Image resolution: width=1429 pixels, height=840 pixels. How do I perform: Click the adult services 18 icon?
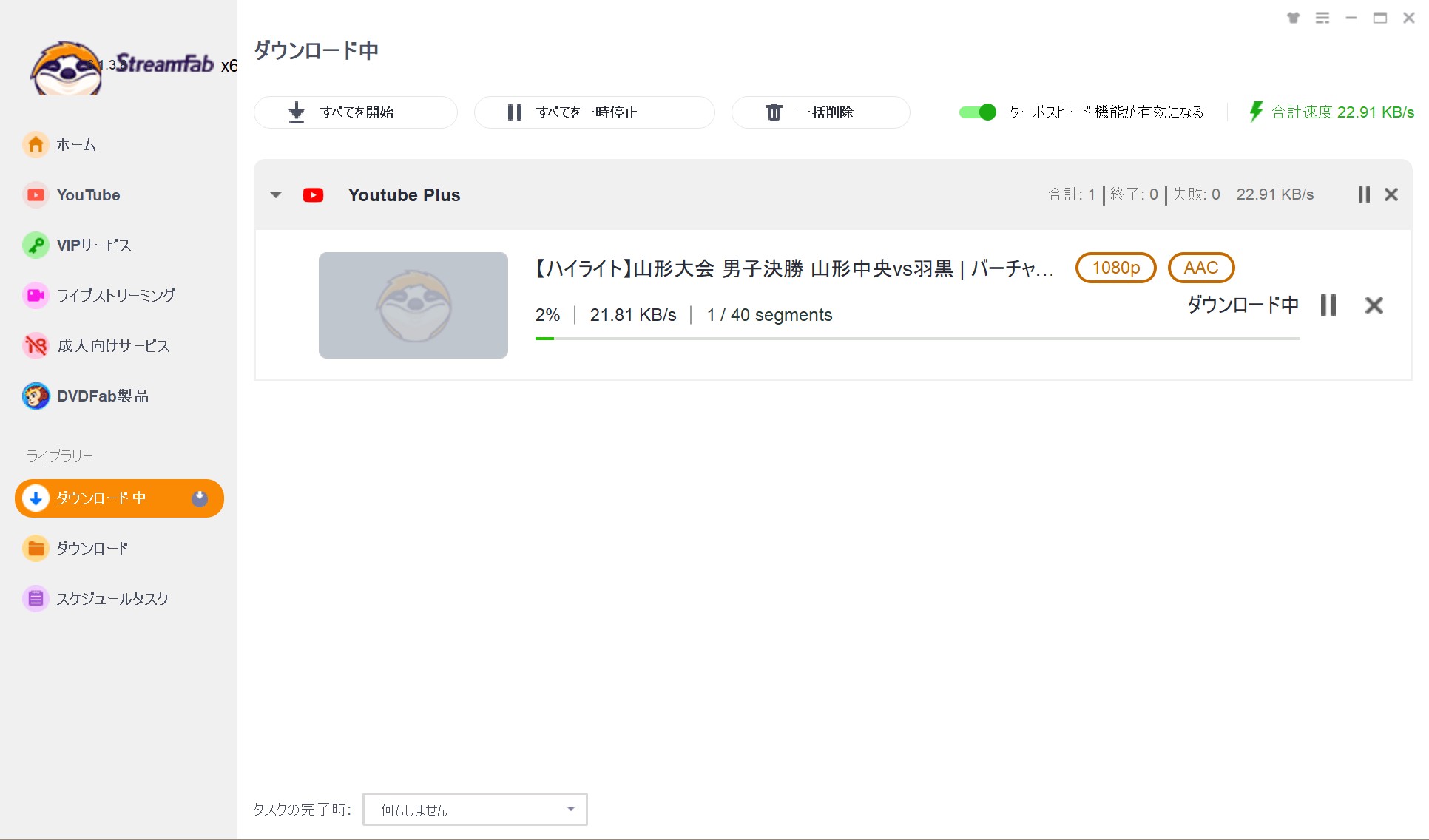tap(36, 346)
